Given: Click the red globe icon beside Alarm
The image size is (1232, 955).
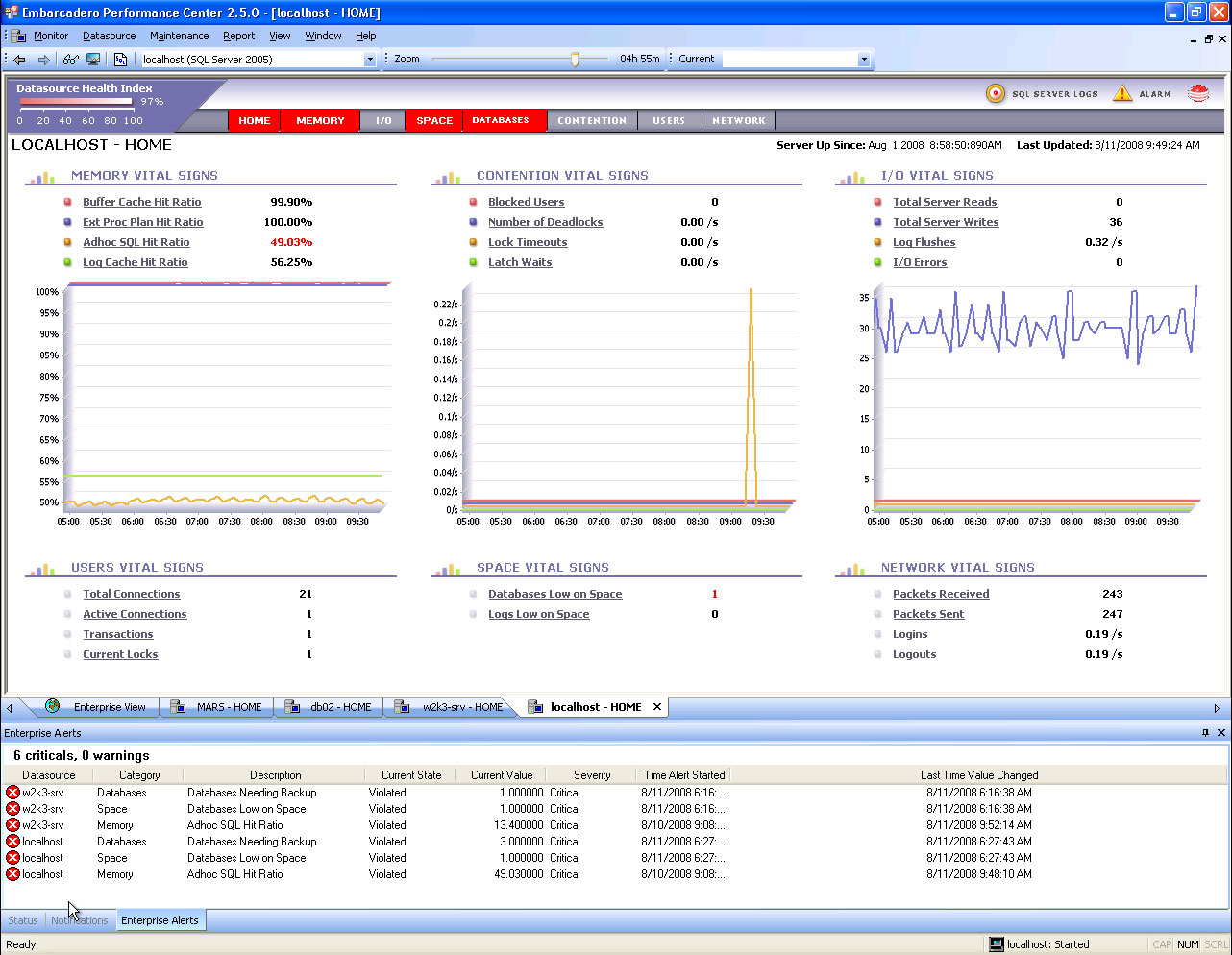Looking at the screenshot, I should tap(1197, 93).
